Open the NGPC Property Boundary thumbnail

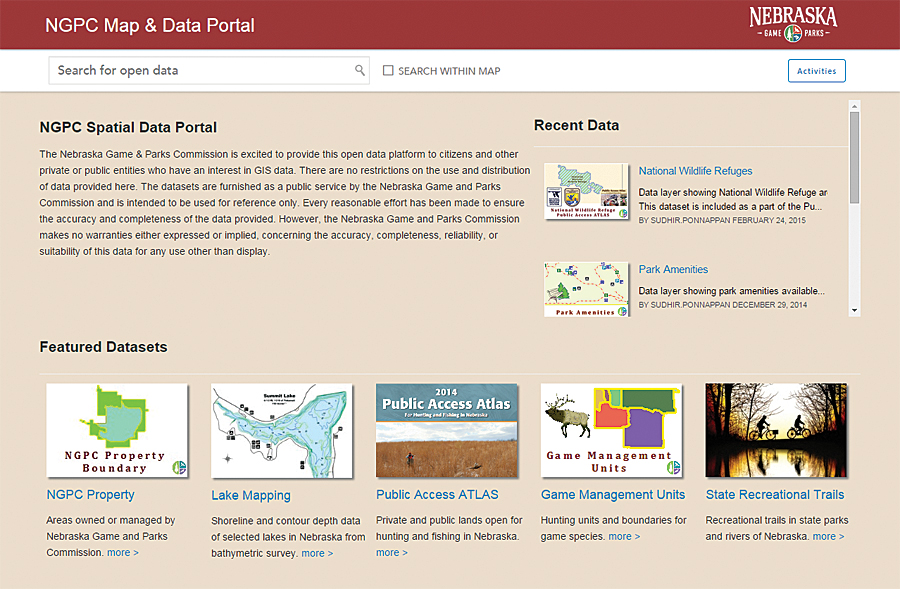tap(117, 431)
